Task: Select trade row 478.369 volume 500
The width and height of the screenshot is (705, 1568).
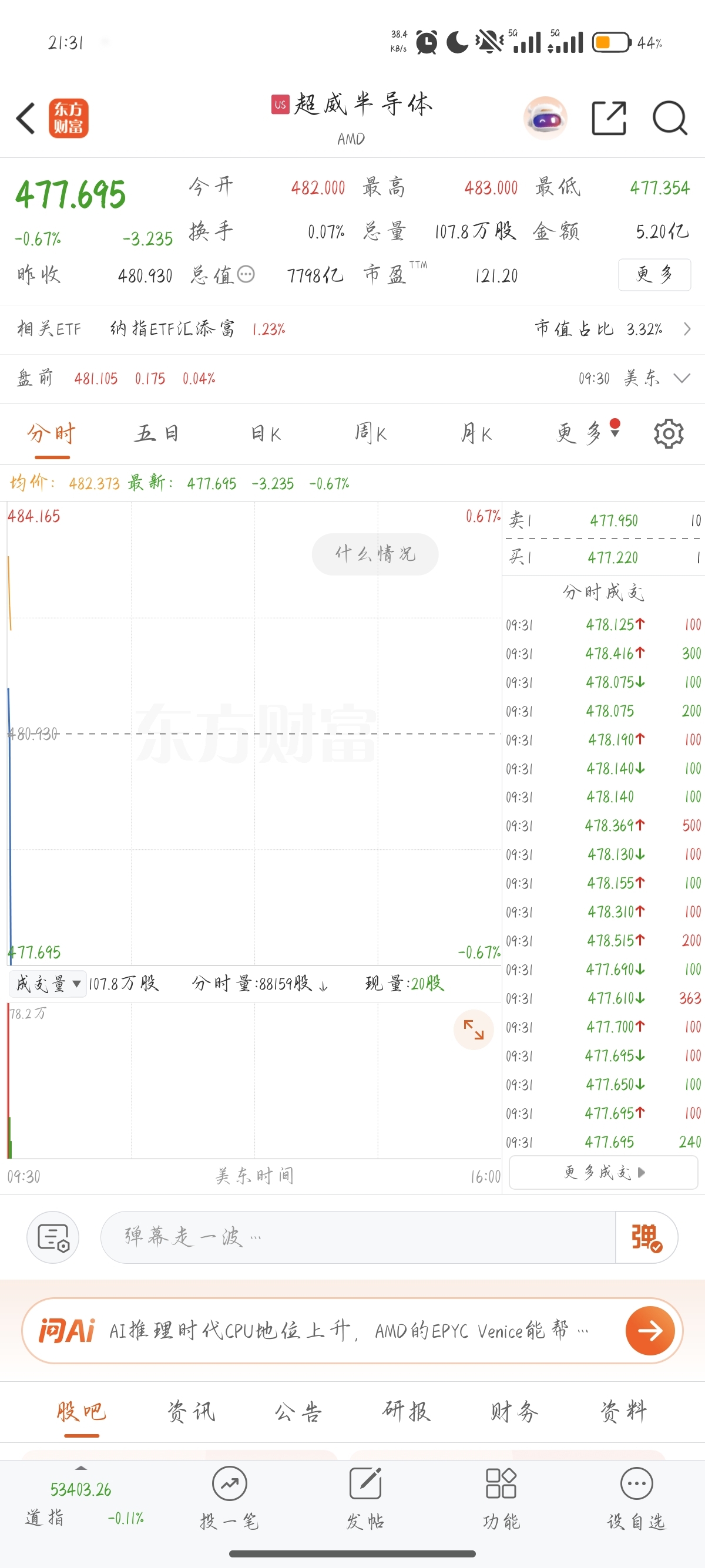Action: [x=603, y=826]
